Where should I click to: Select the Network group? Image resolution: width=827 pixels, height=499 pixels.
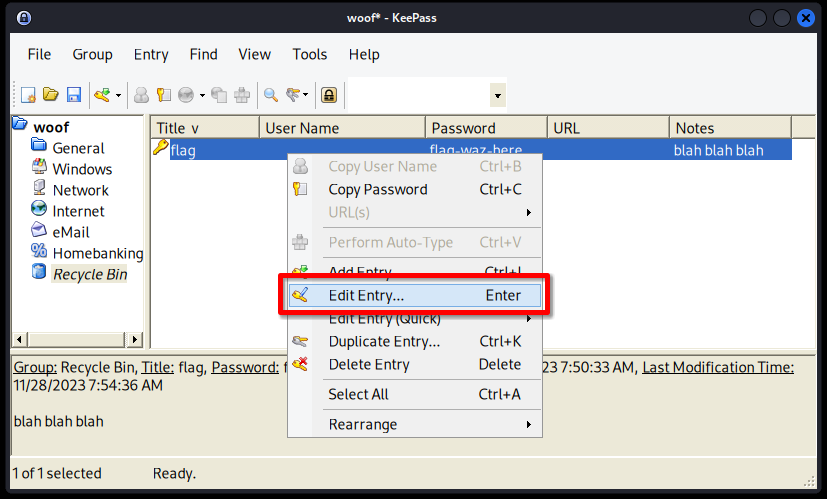81,190
